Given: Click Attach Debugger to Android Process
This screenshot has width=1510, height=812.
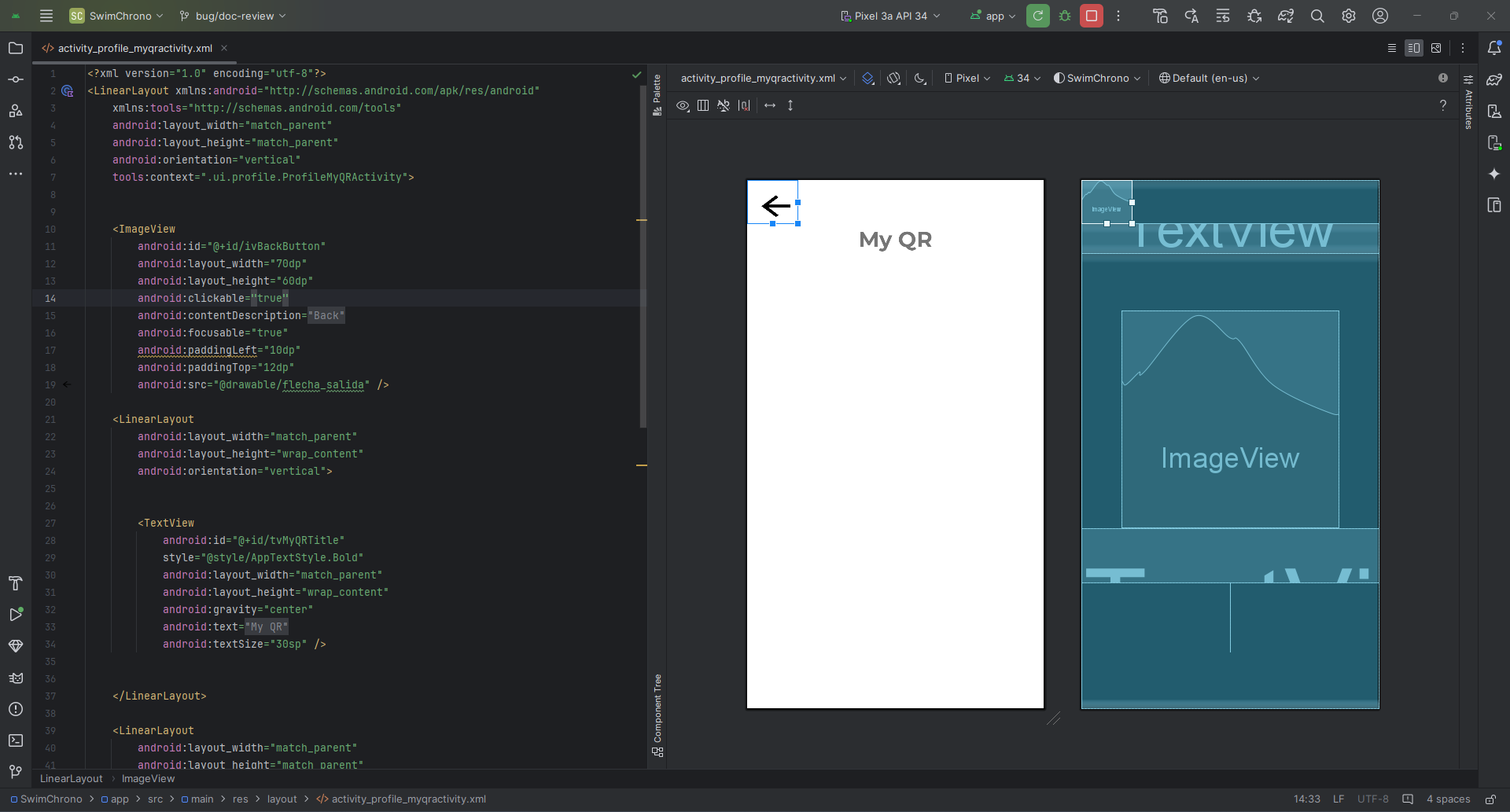Looking at the screenshot, I should coord(1254,16).
